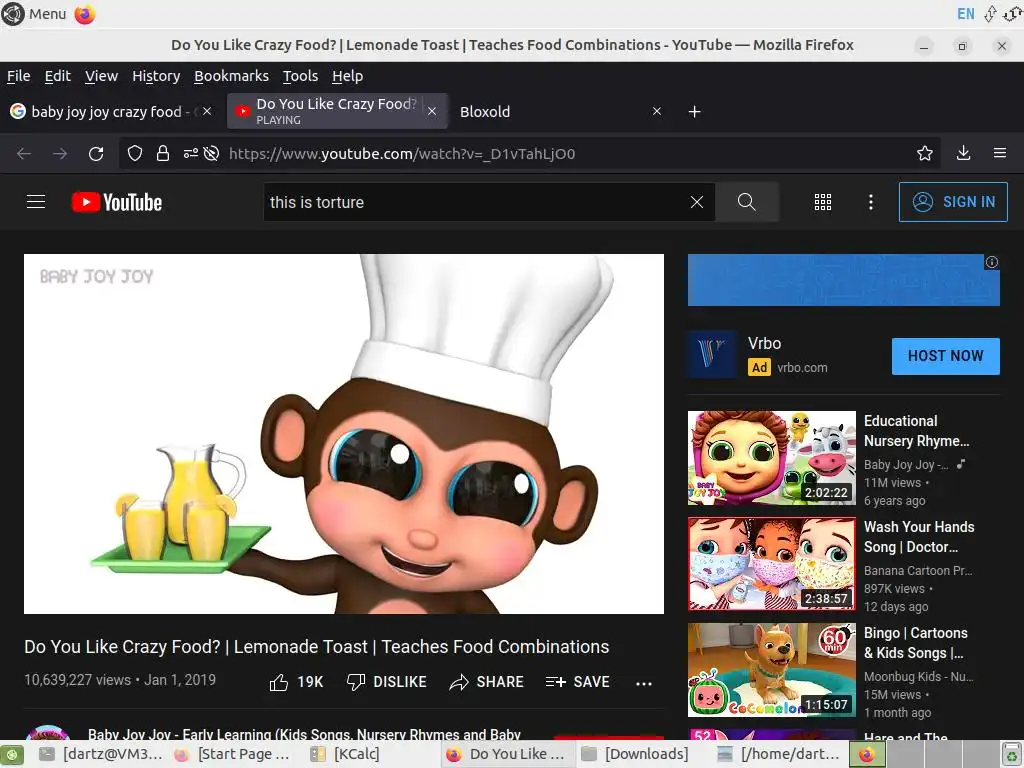
Task: Open more actions ellipsis under the video
Action: coord(644,684)
